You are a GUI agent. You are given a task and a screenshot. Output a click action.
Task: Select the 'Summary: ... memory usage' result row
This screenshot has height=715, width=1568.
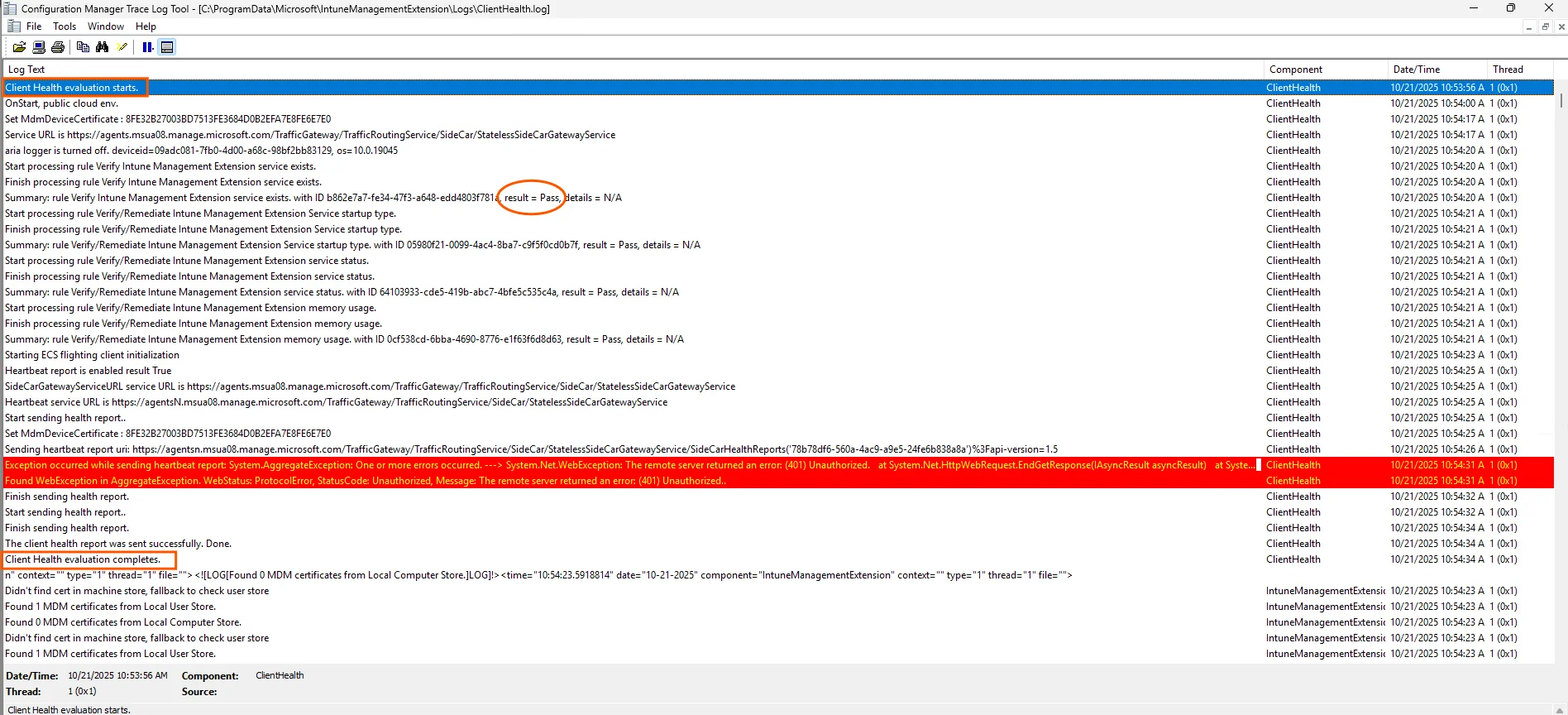(x=778, y=339)
